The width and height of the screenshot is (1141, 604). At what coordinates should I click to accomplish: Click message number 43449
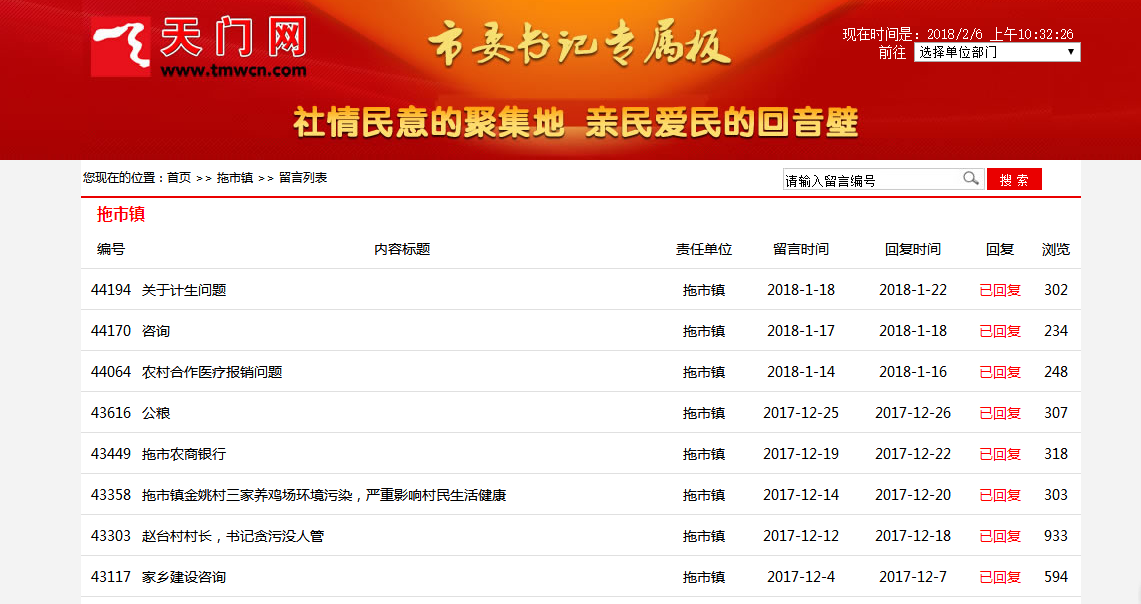coord(111,454)
